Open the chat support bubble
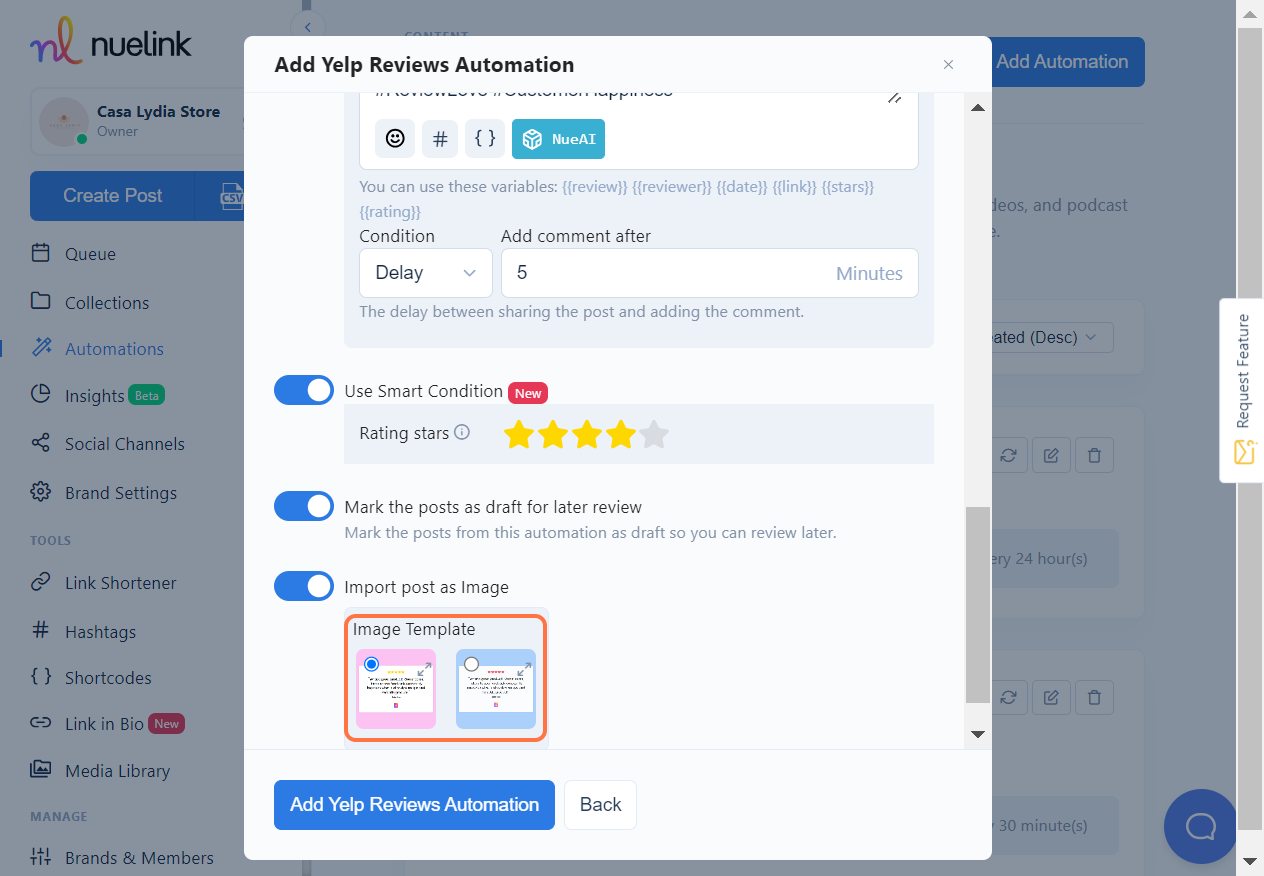The height and width of the screenshot is (876, 1264). [x=1200, y=826]
